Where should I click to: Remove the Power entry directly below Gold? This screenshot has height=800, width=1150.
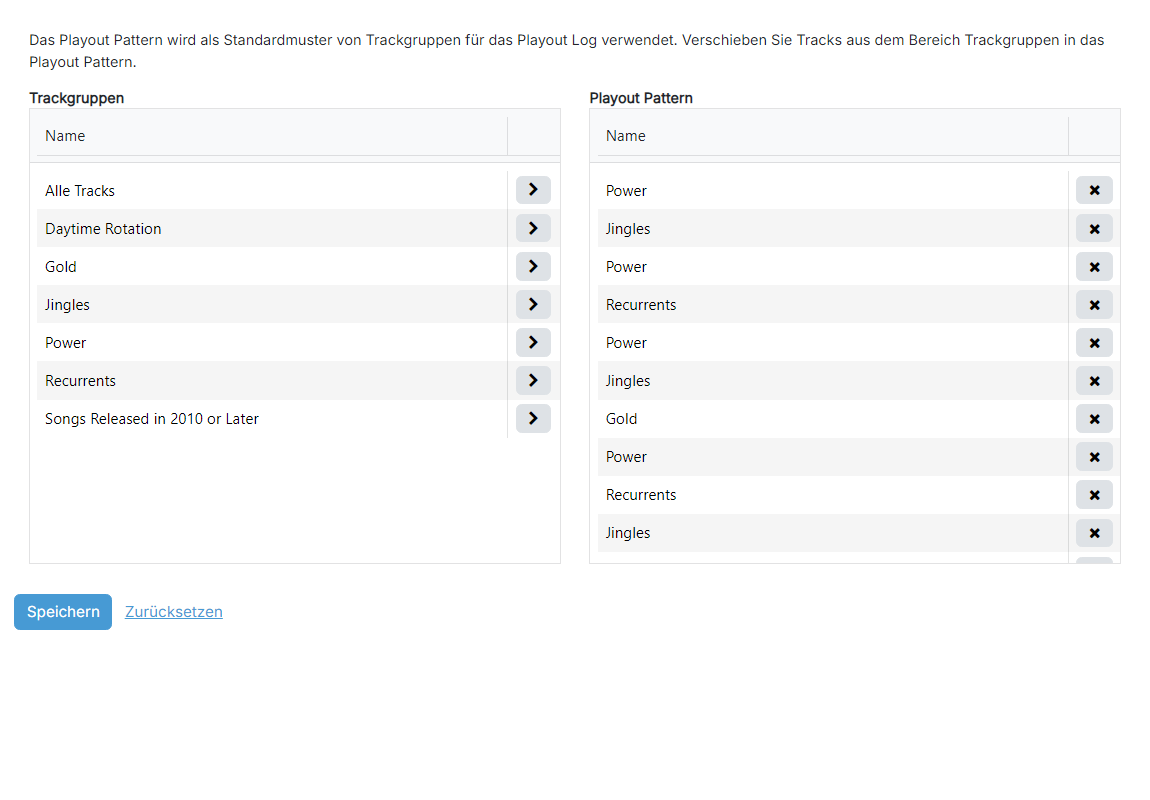pyautogui.click(x=1094, y=457)
